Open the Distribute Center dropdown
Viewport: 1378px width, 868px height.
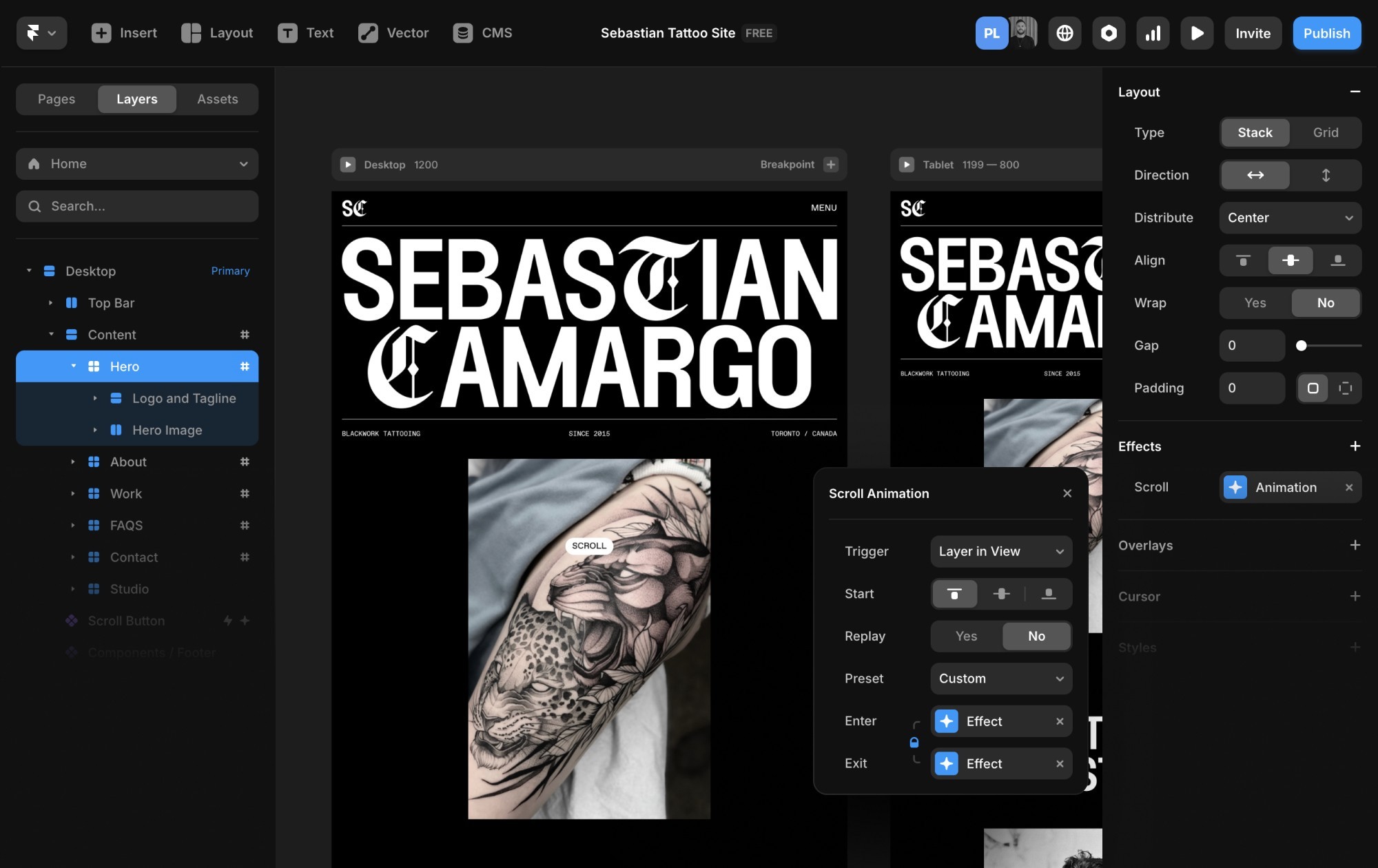point(1290,218)
